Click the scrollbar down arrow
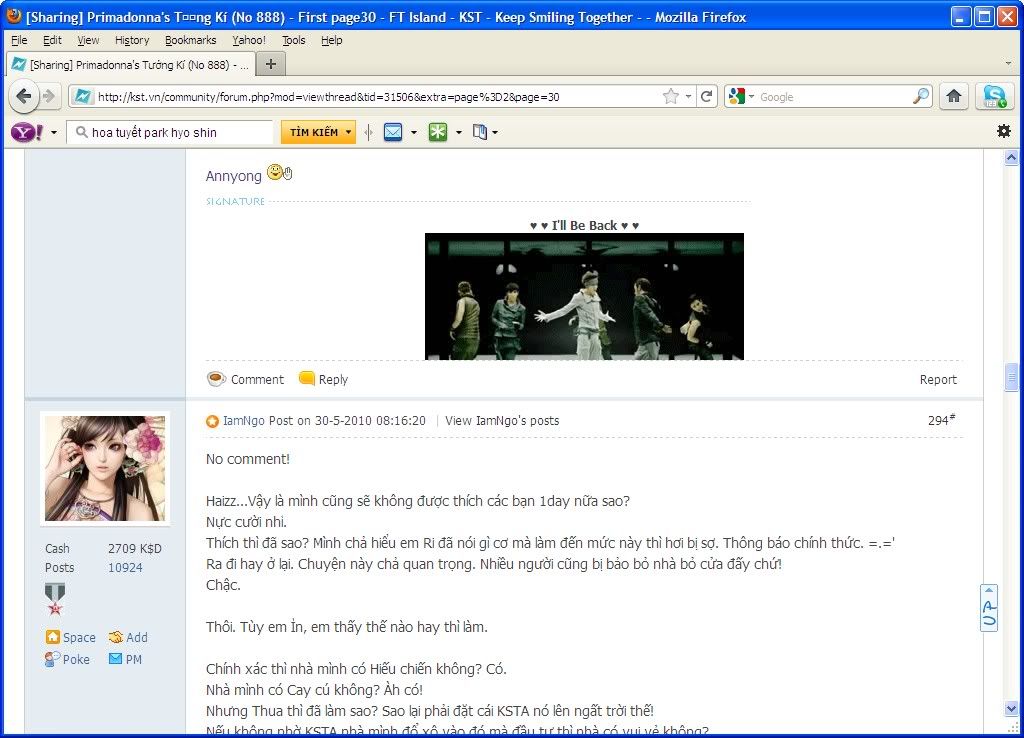 pos(1011,708)
